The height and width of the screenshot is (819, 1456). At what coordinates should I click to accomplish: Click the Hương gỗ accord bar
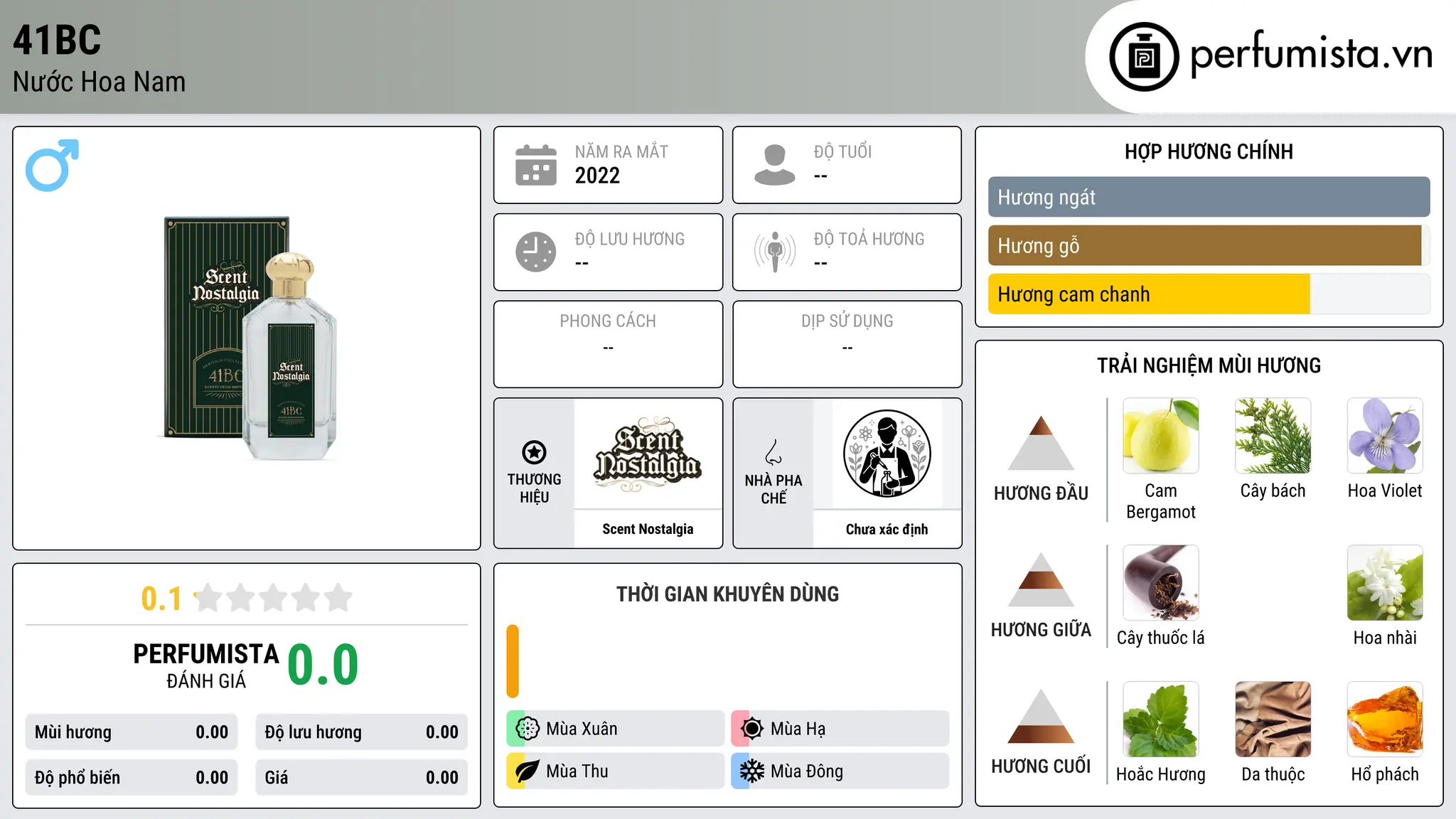[1209, 245]
